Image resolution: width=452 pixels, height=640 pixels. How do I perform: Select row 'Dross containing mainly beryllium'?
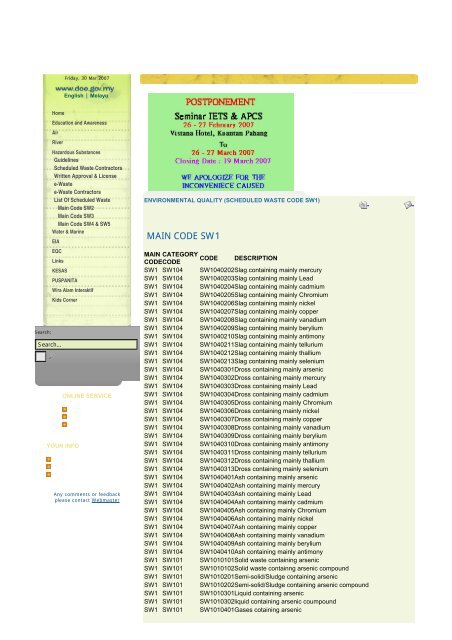235,436
